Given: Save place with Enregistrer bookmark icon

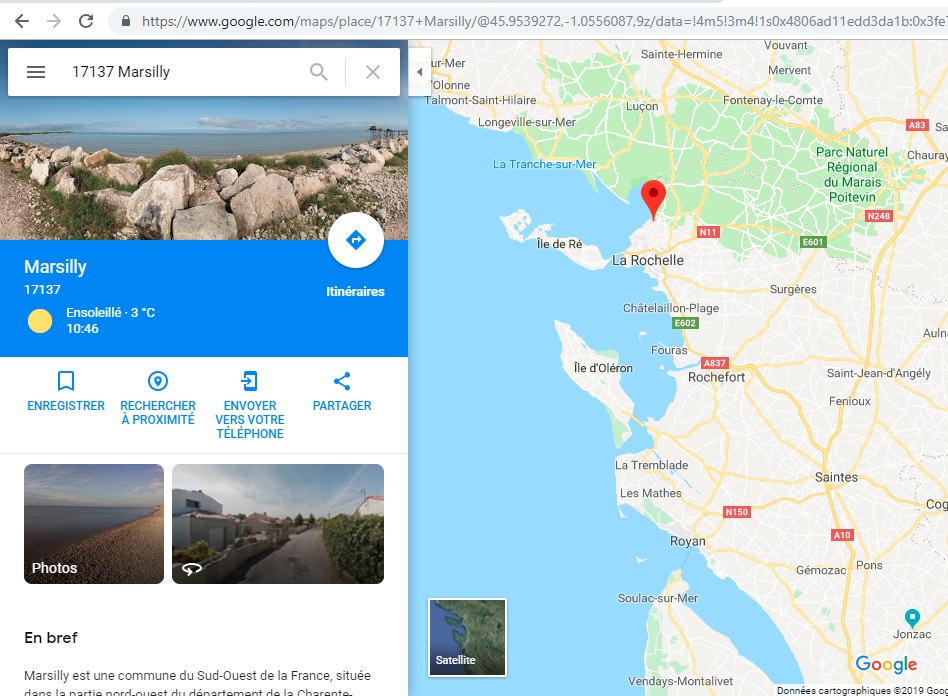Looking at the screenshot, I should tap(66, 381).
